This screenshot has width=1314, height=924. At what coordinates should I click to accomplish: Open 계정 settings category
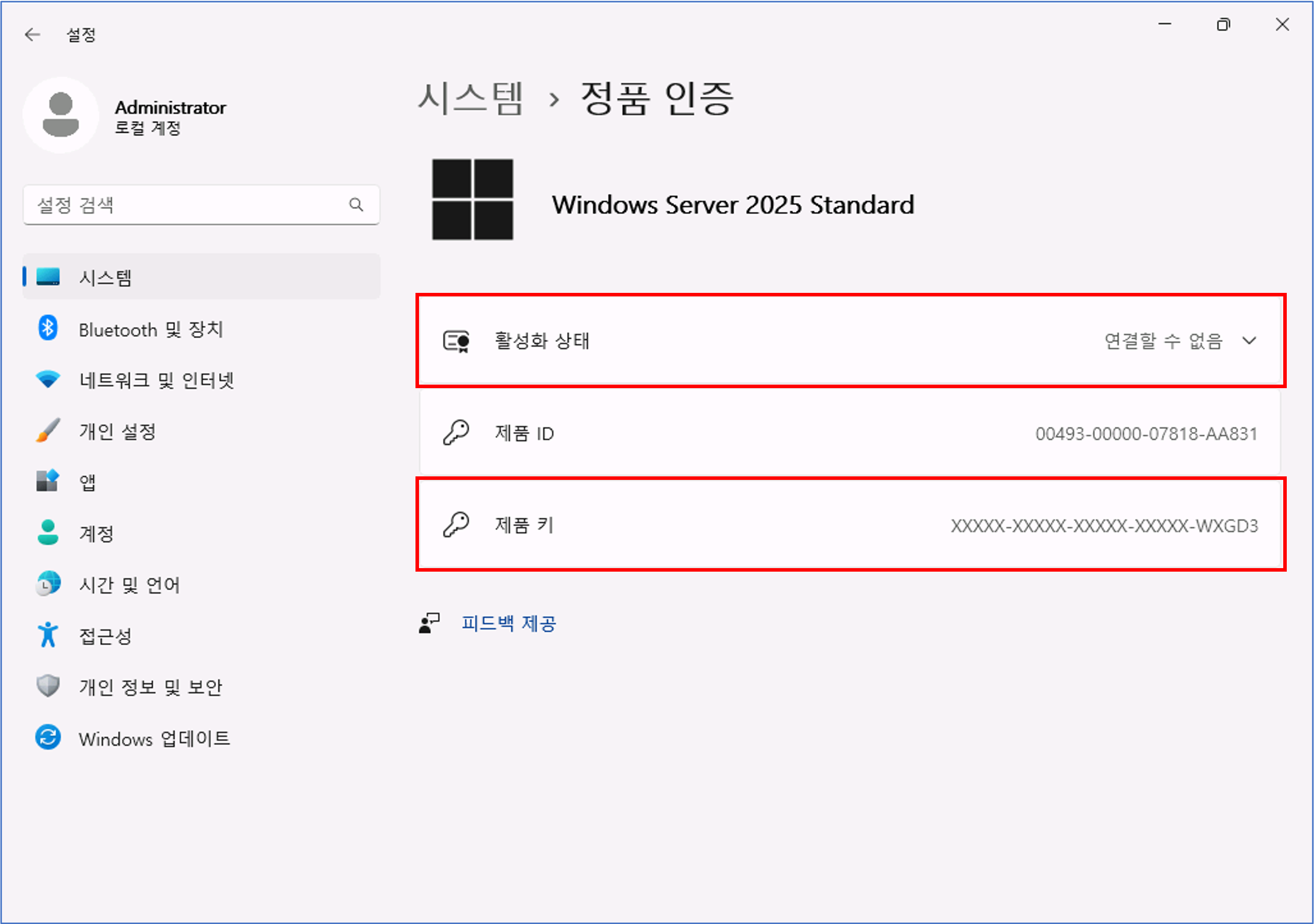coord(96,533)
